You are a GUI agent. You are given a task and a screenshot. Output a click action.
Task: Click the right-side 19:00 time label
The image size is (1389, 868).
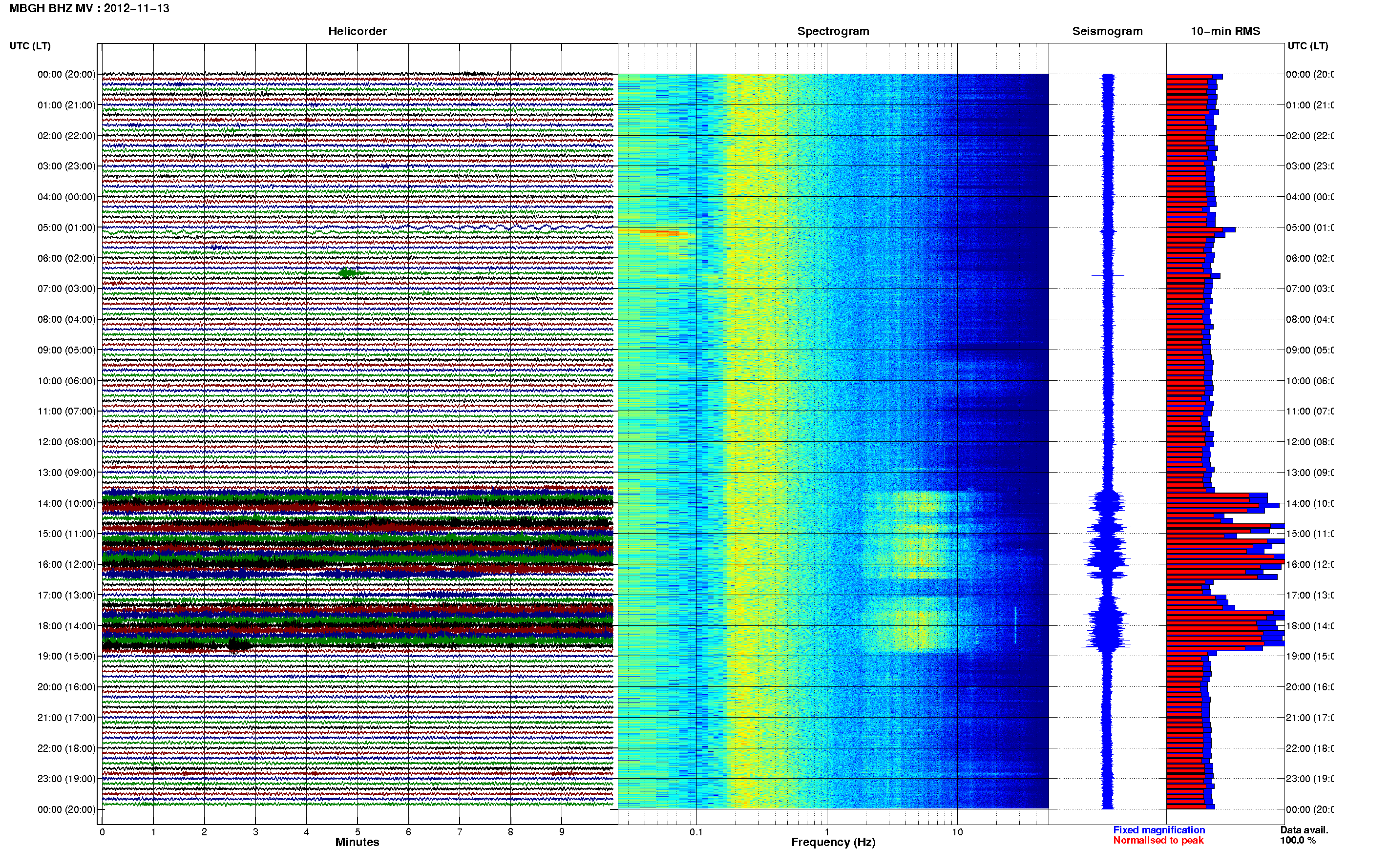(1310, 656)
